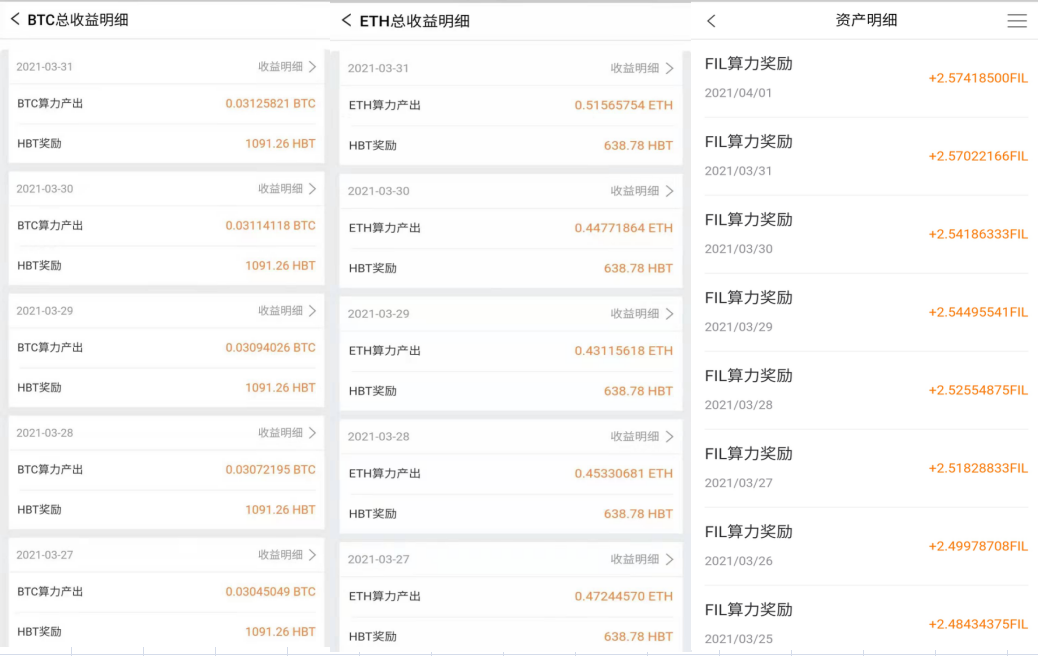Open hamburger menu on 资产明细 page
The width and height of the screenshot is (1038, 656).
(1016, 21)
